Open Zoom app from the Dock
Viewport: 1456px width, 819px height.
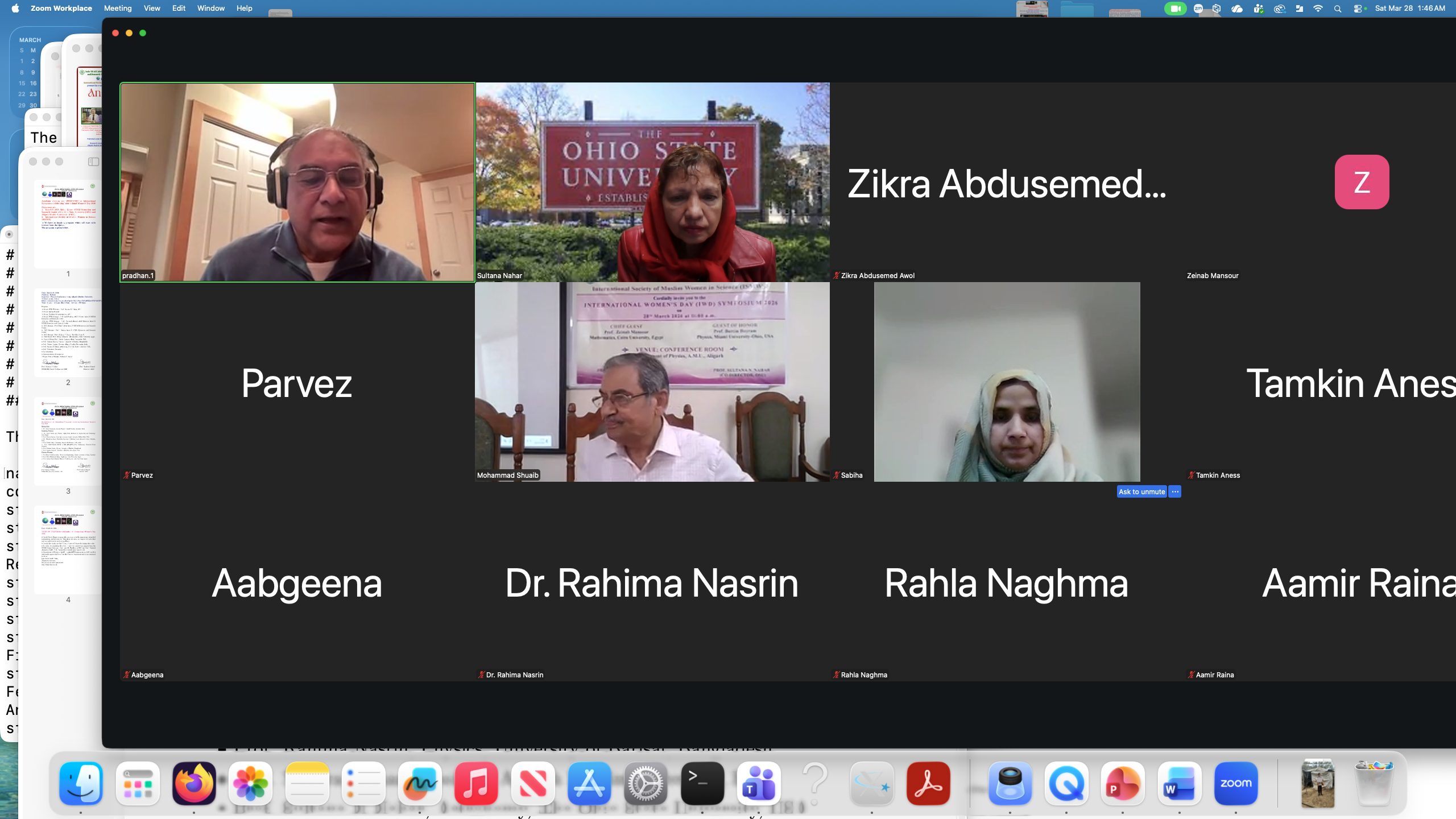point(1235,783)
